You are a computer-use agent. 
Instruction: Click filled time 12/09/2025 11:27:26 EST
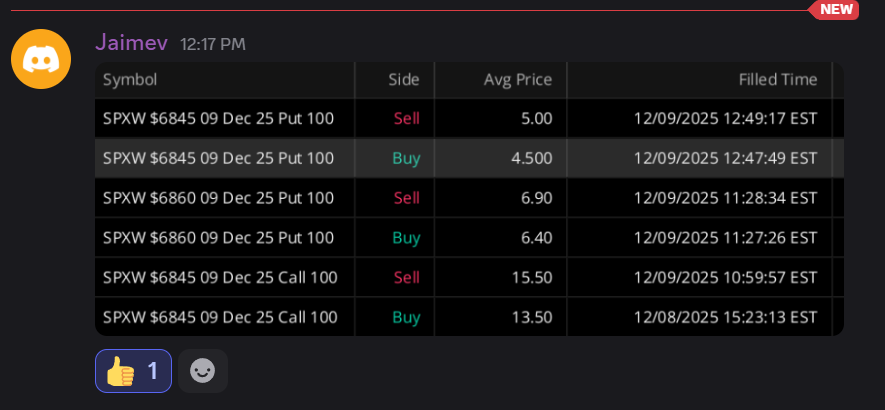pos(725,238)
